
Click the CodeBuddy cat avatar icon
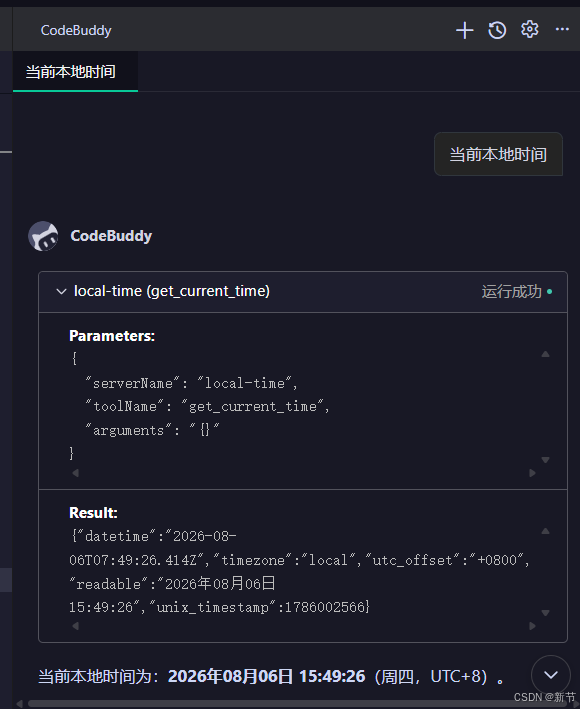(x=43, y=236)
